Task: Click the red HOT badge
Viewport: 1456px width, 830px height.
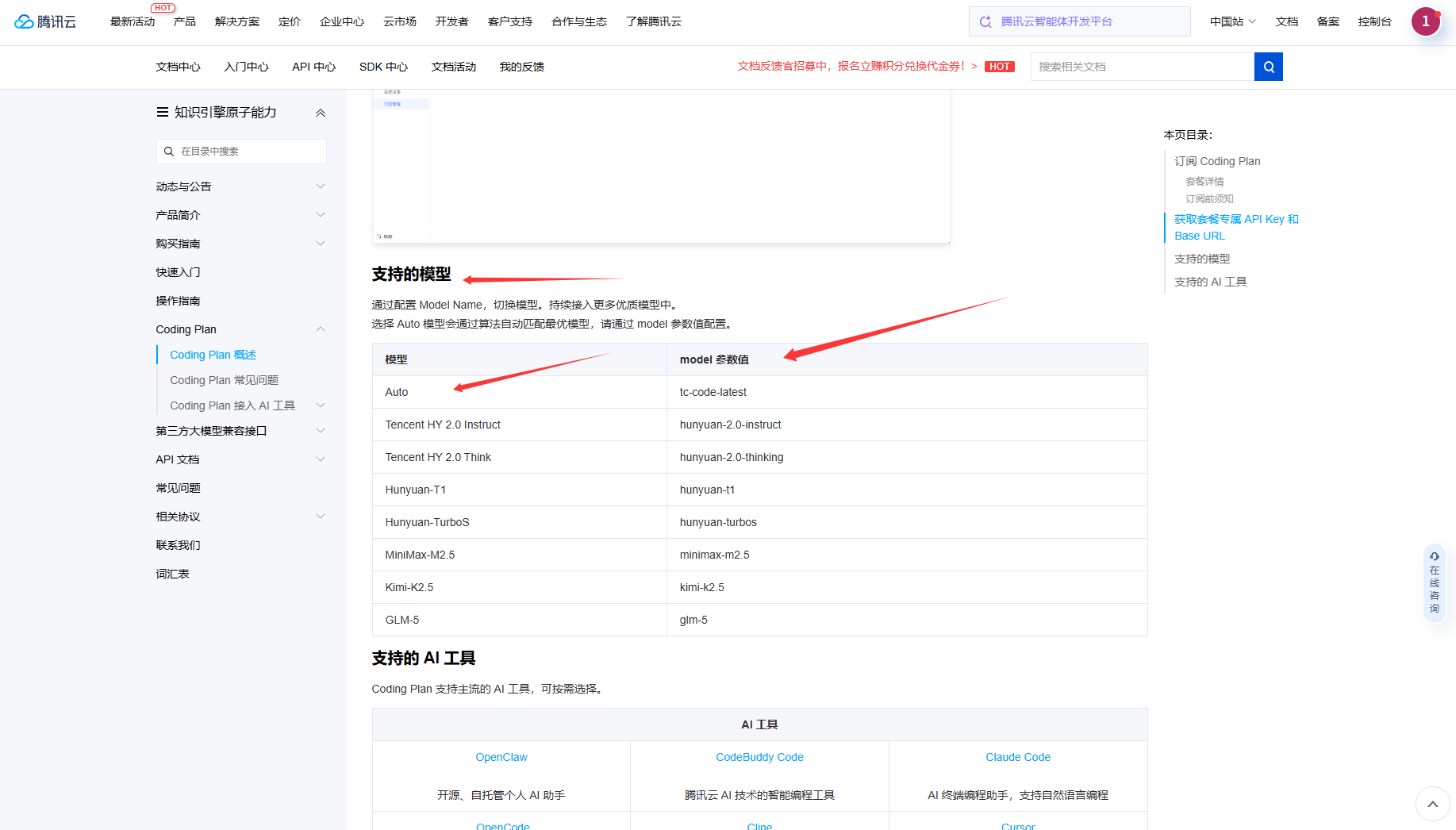Action: click(x=999, y=67)
